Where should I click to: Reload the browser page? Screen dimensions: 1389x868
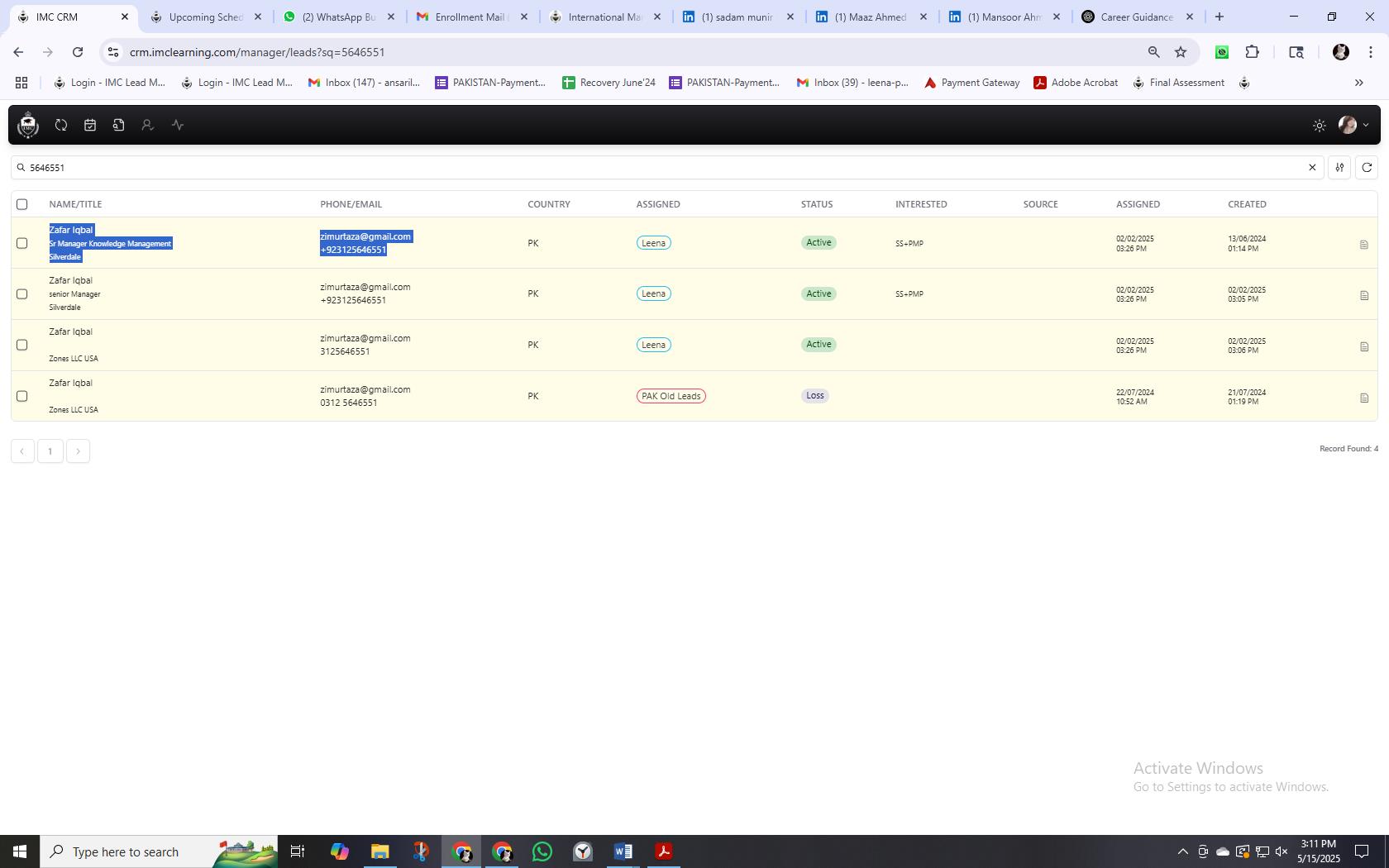coord(78,52)
